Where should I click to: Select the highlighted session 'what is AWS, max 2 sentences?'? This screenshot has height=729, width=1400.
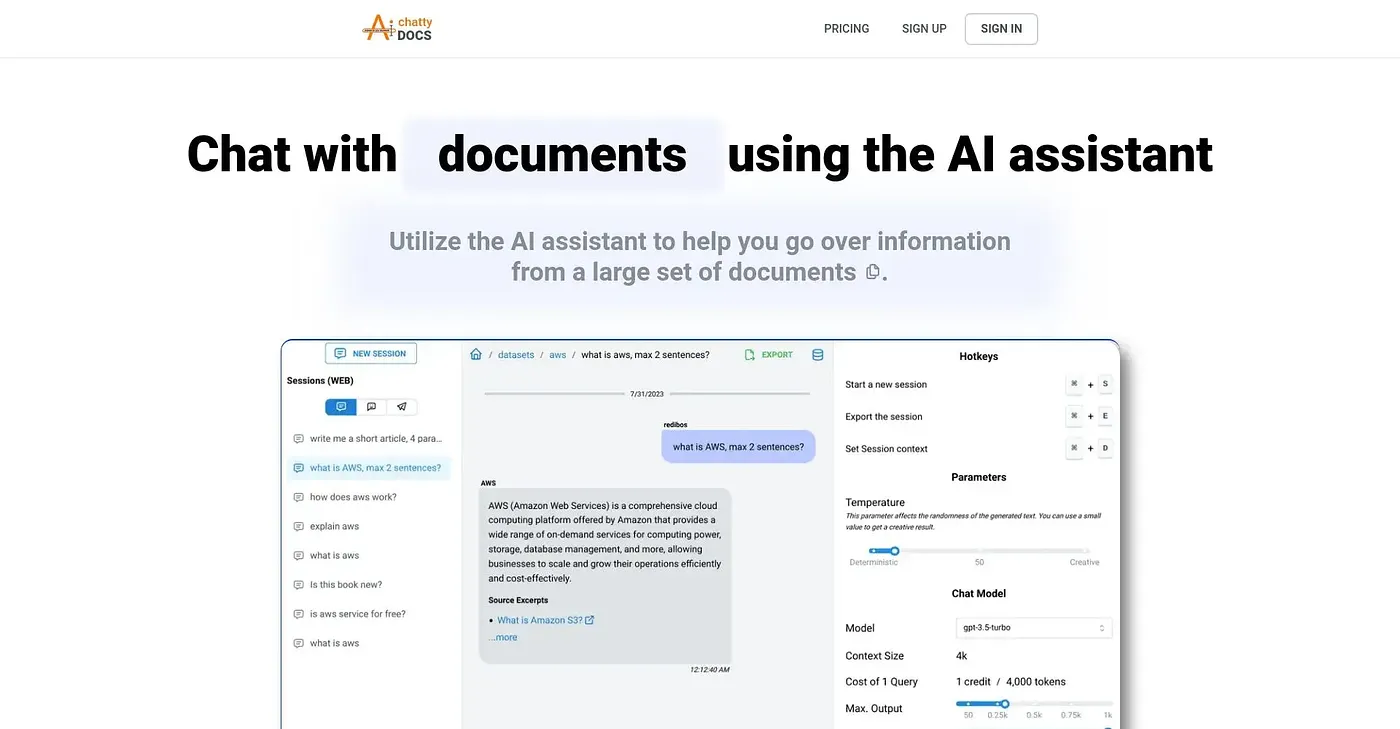coord(369,468)
